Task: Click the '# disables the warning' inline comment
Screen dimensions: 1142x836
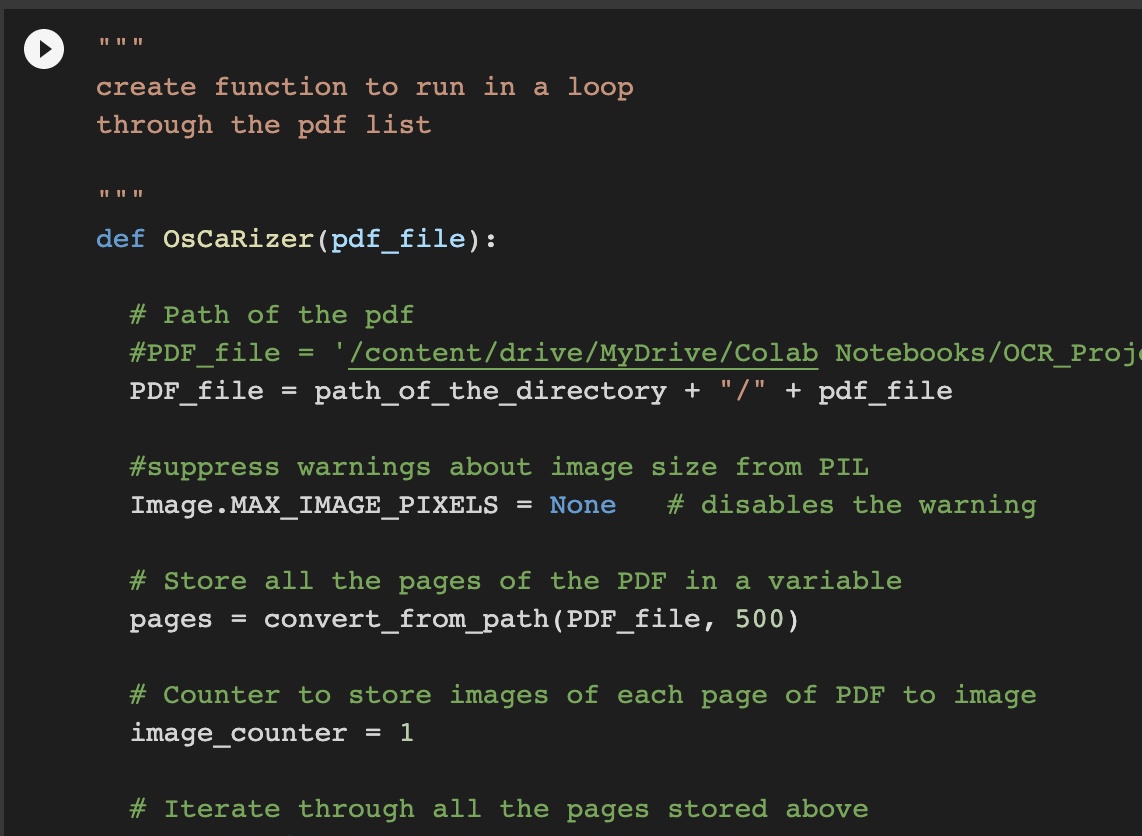Action: (x=851, y=505)
